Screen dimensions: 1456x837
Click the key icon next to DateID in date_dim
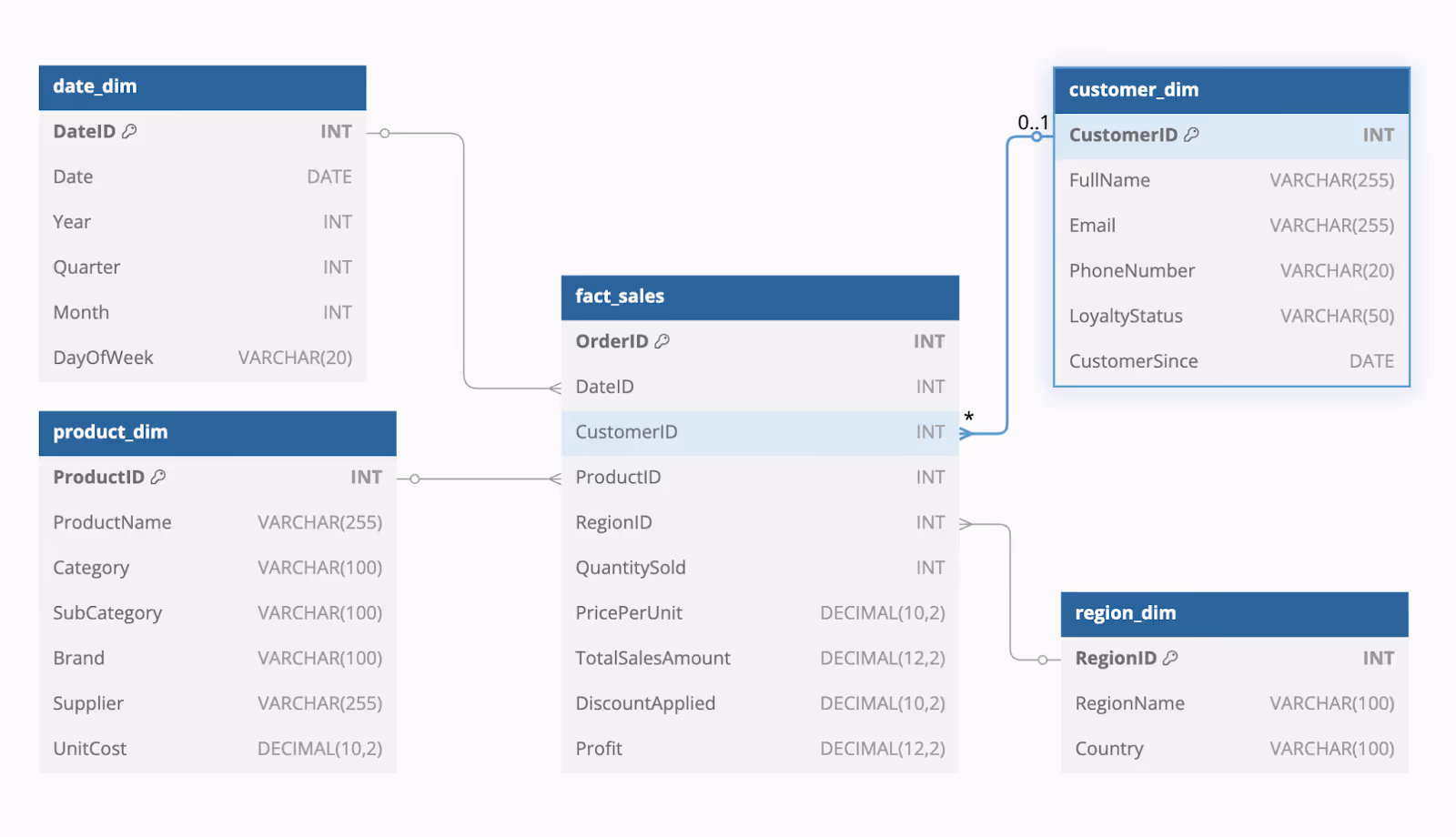(x=129, y=131)
